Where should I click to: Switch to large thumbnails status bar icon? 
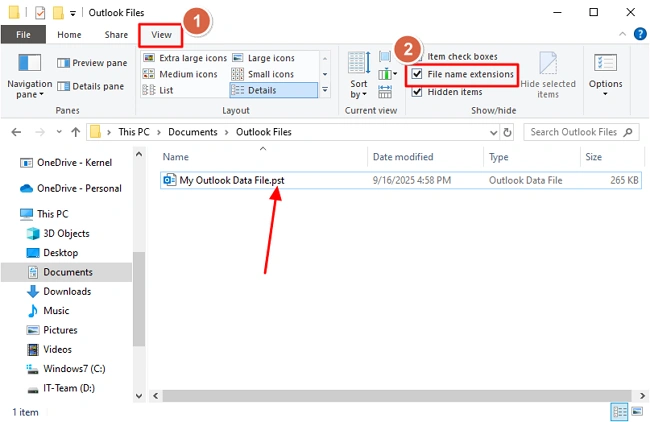(637, 412)
